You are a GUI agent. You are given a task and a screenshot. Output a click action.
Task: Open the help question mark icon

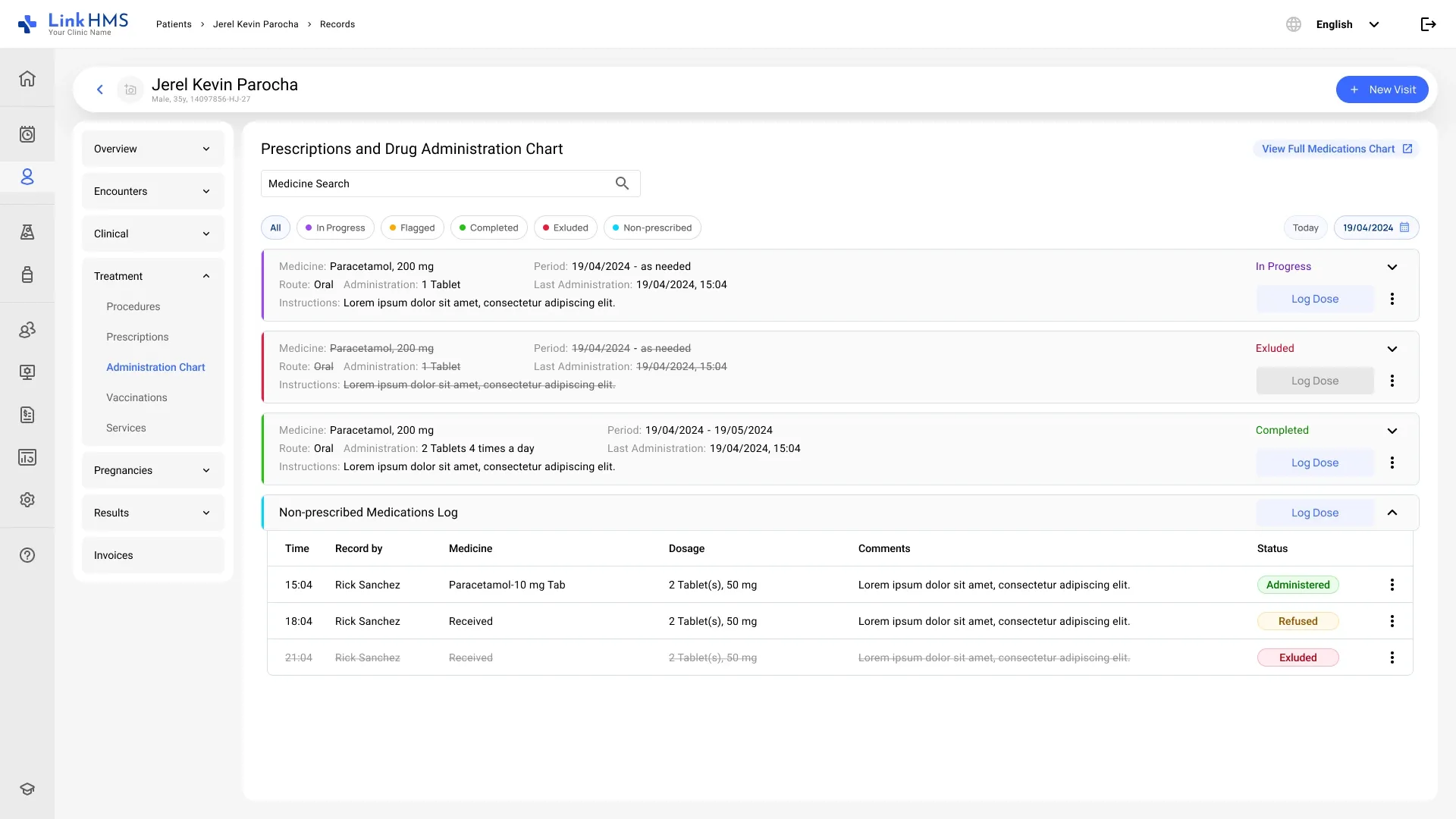click(x=27, y=555)
